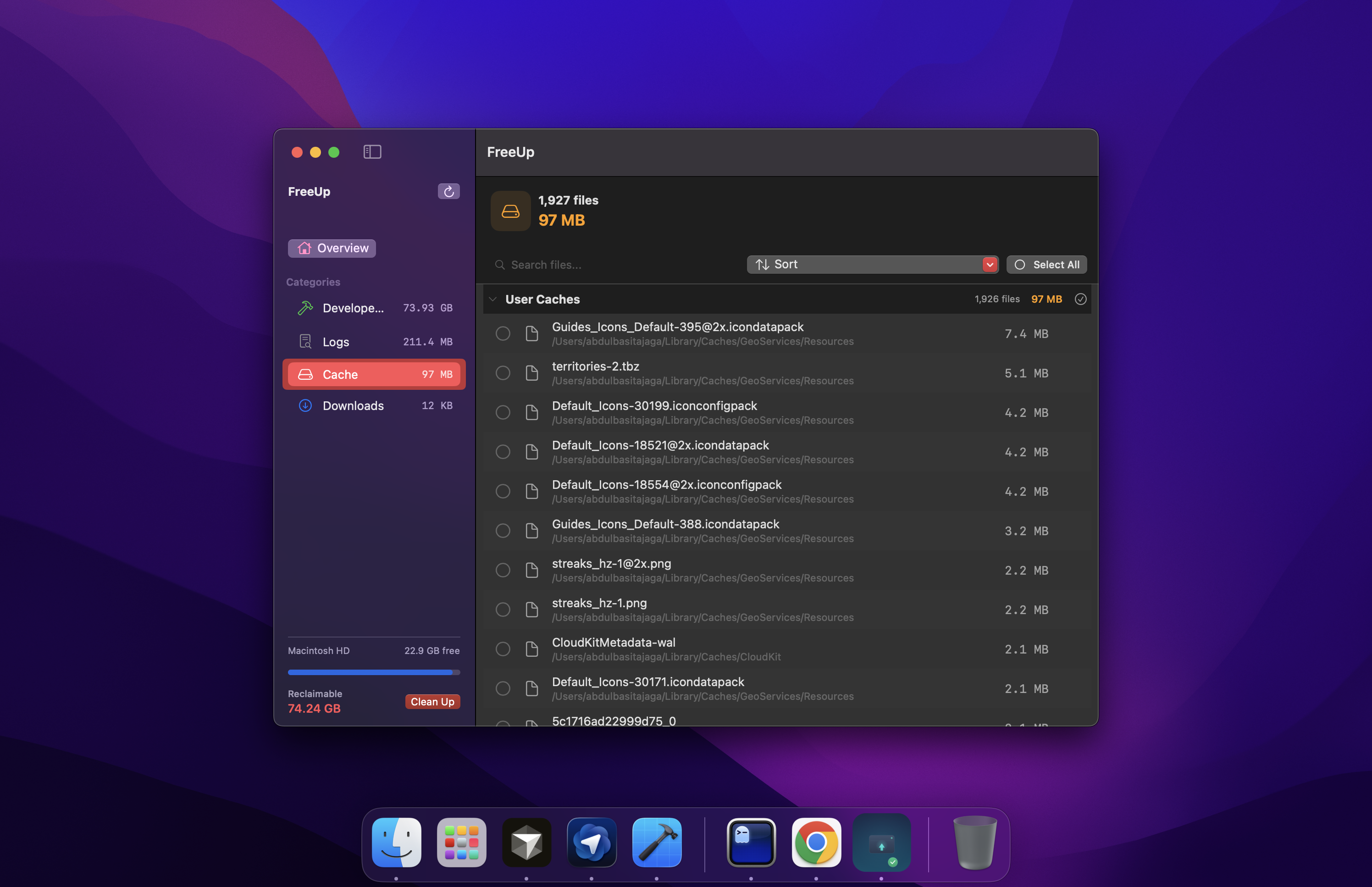Click the Downloads arrow icon in sidebar

click(305, 405)
